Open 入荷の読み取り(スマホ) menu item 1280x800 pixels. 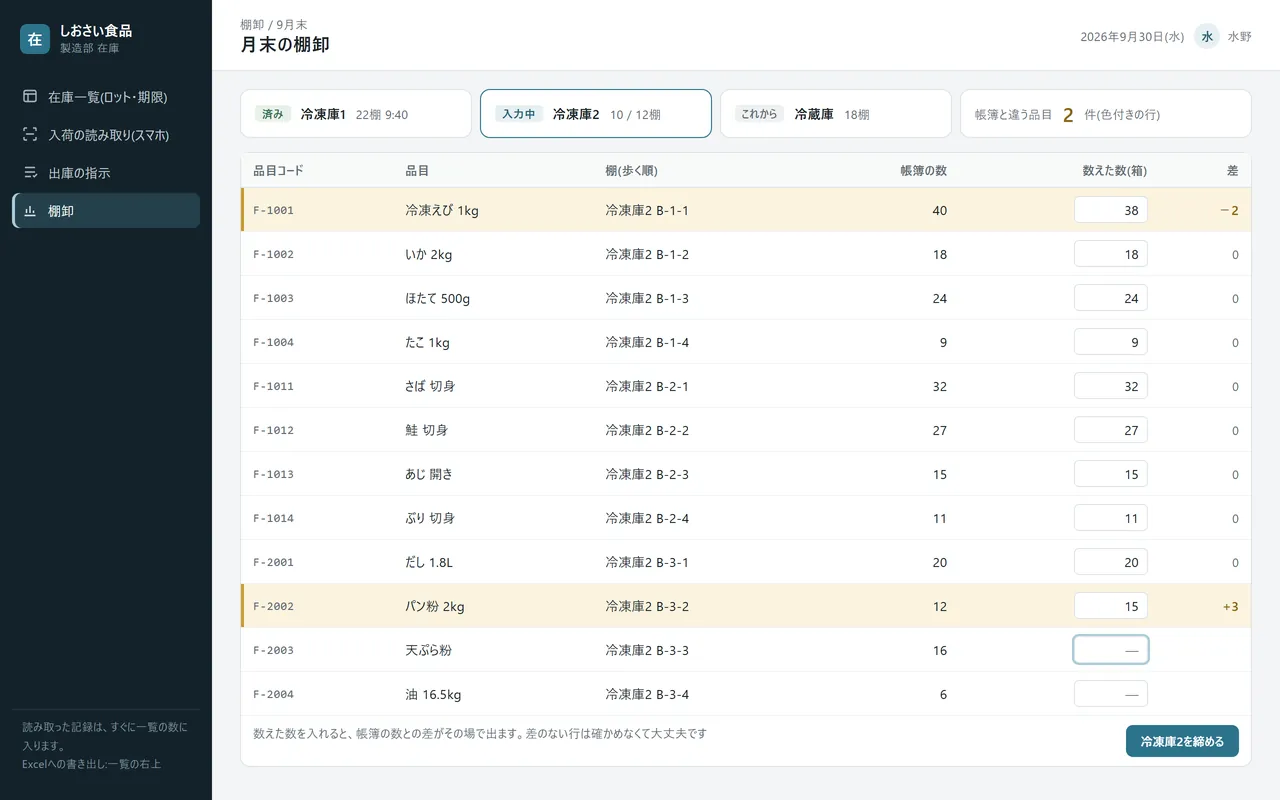(106, 135)
